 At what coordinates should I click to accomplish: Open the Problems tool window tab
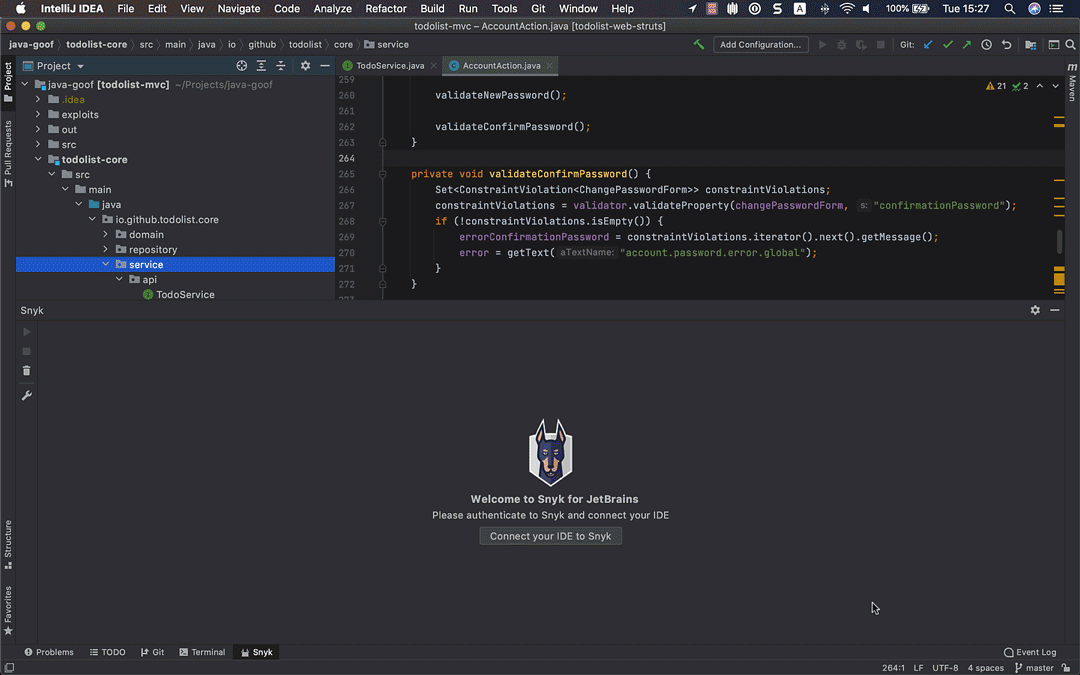[49, 652]
